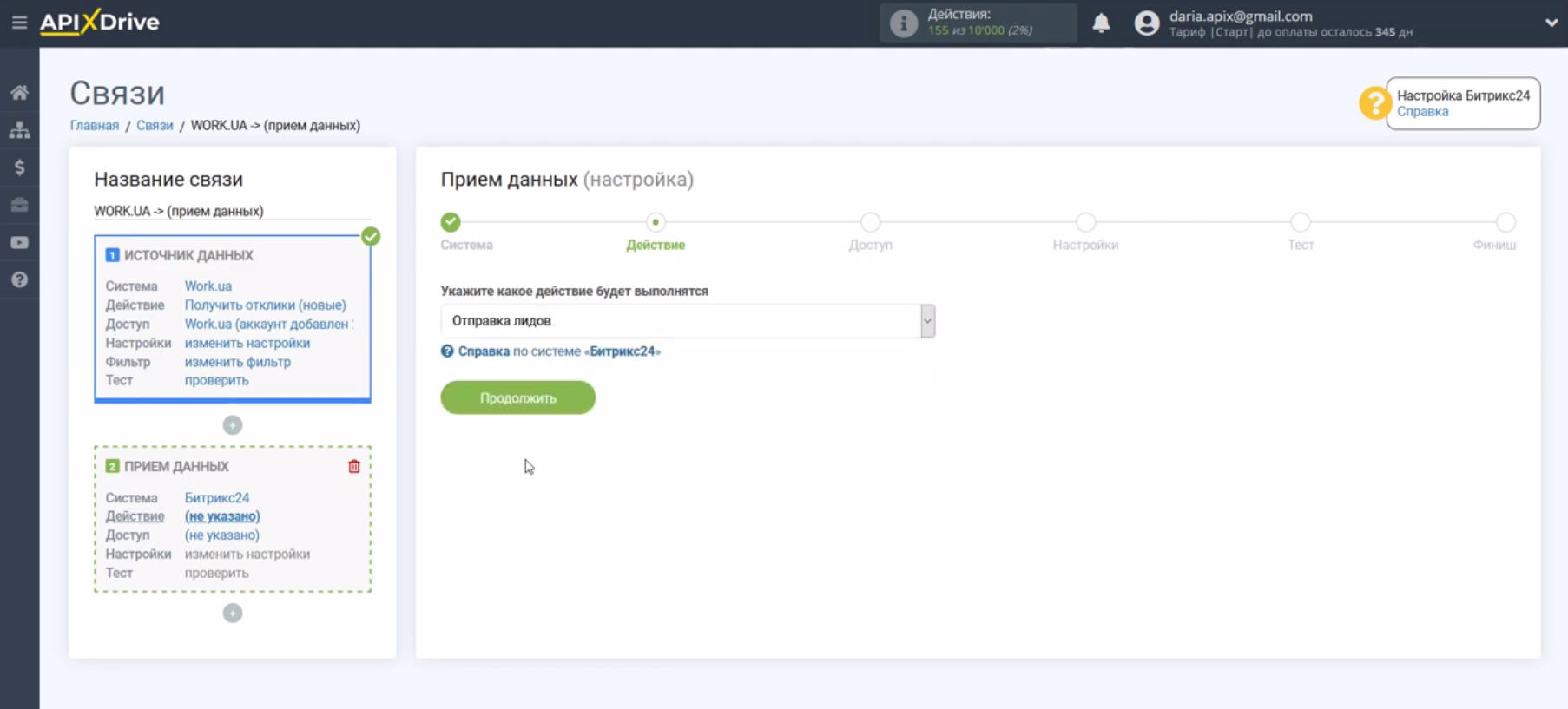Screen dimensions: 1568x709
Task: Click the Действия usage counter panel
Action: [978, 23]
